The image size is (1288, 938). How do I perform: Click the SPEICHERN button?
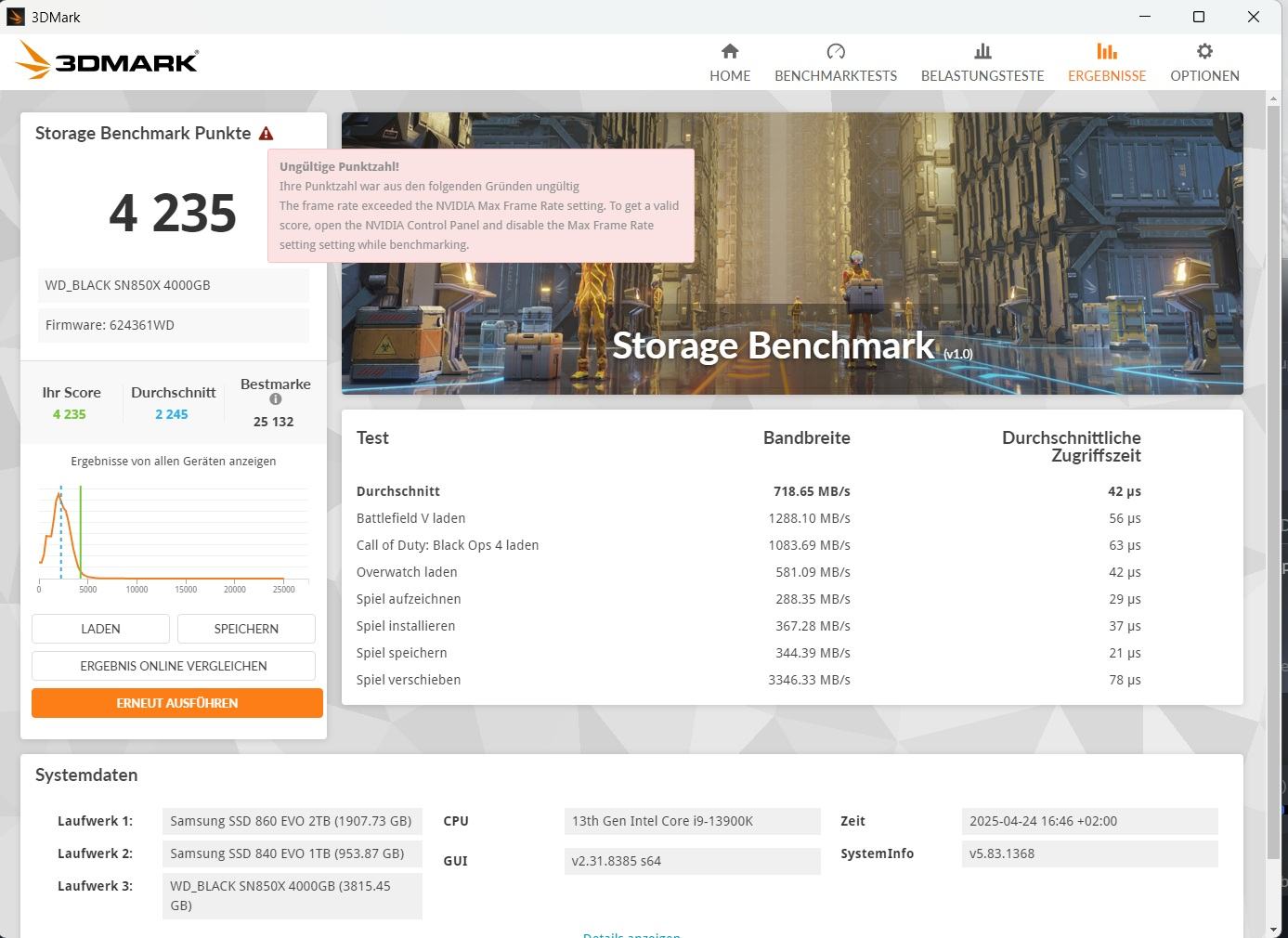point(246,629)
